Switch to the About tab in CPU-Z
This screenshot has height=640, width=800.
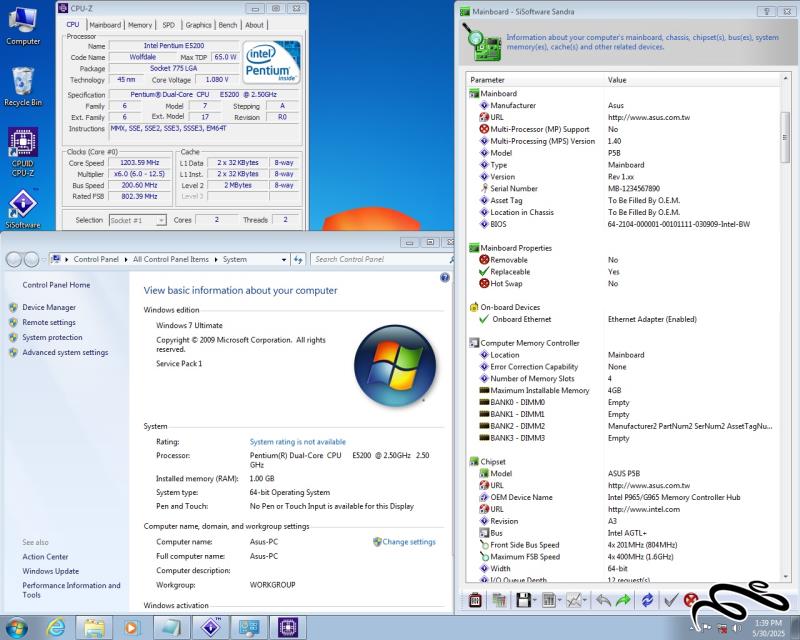[254, 25]
